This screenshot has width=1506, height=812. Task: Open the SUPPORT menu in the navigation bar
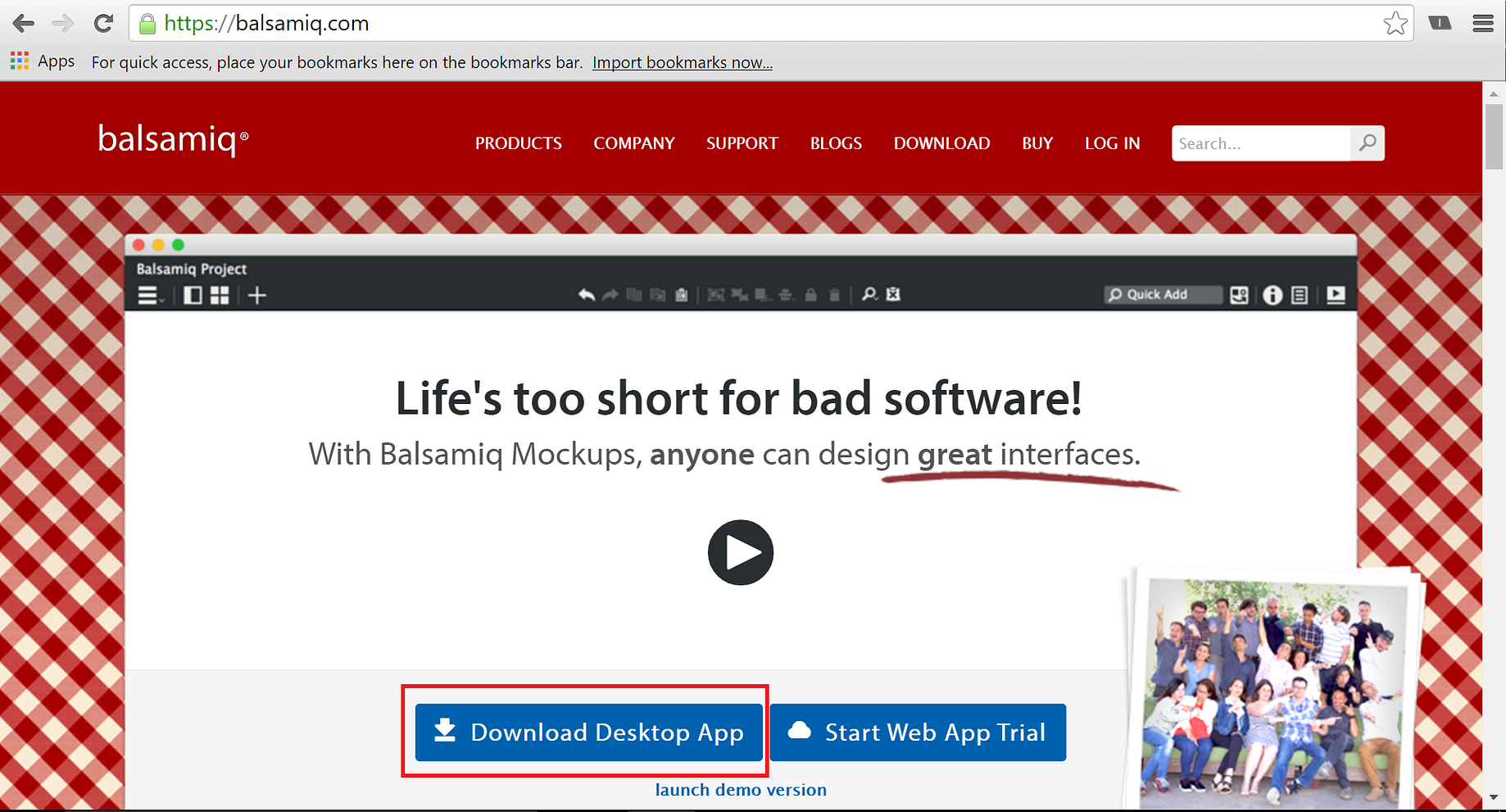742,143
